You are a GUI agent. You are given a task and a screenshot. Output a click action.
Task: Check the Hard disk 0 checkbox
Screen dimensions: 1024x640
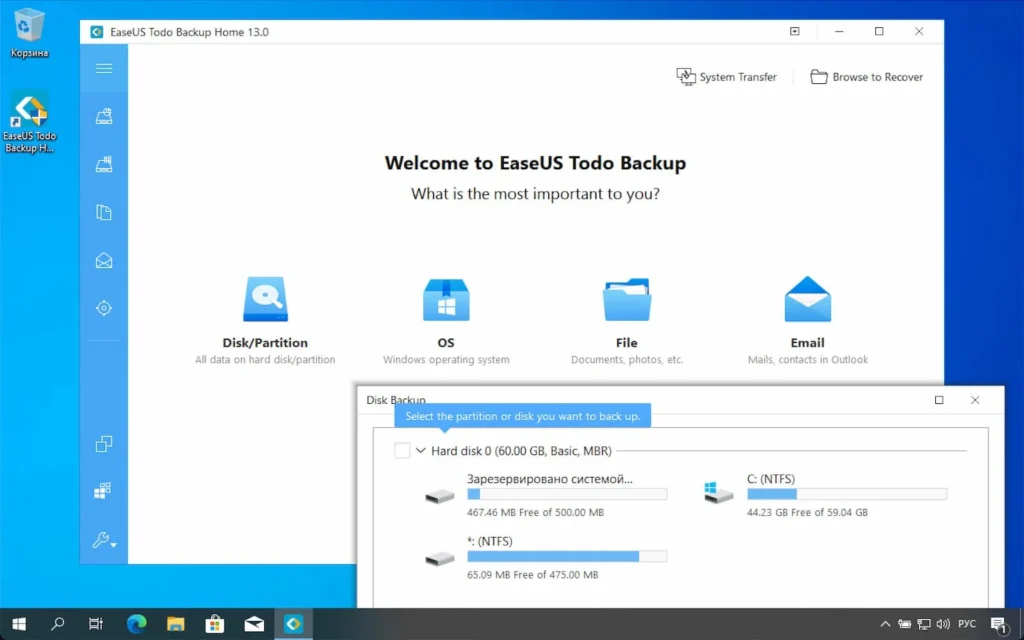[402, 451]
